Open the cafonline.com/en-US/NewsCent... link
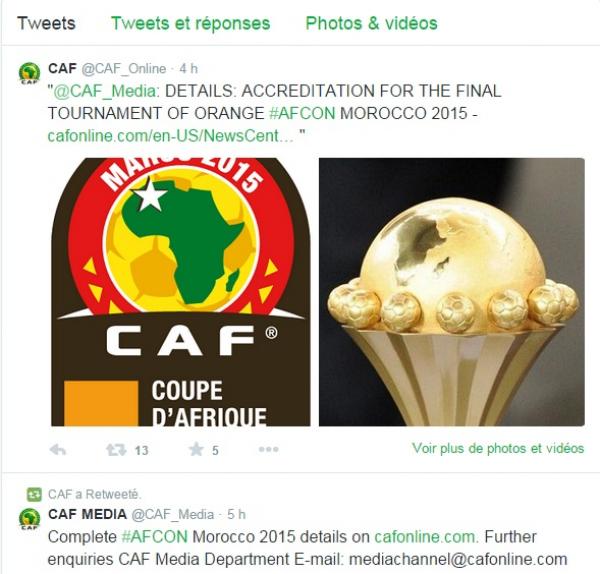Image resolution: width=600 pixels, height=574 pixels. point(170,136)
